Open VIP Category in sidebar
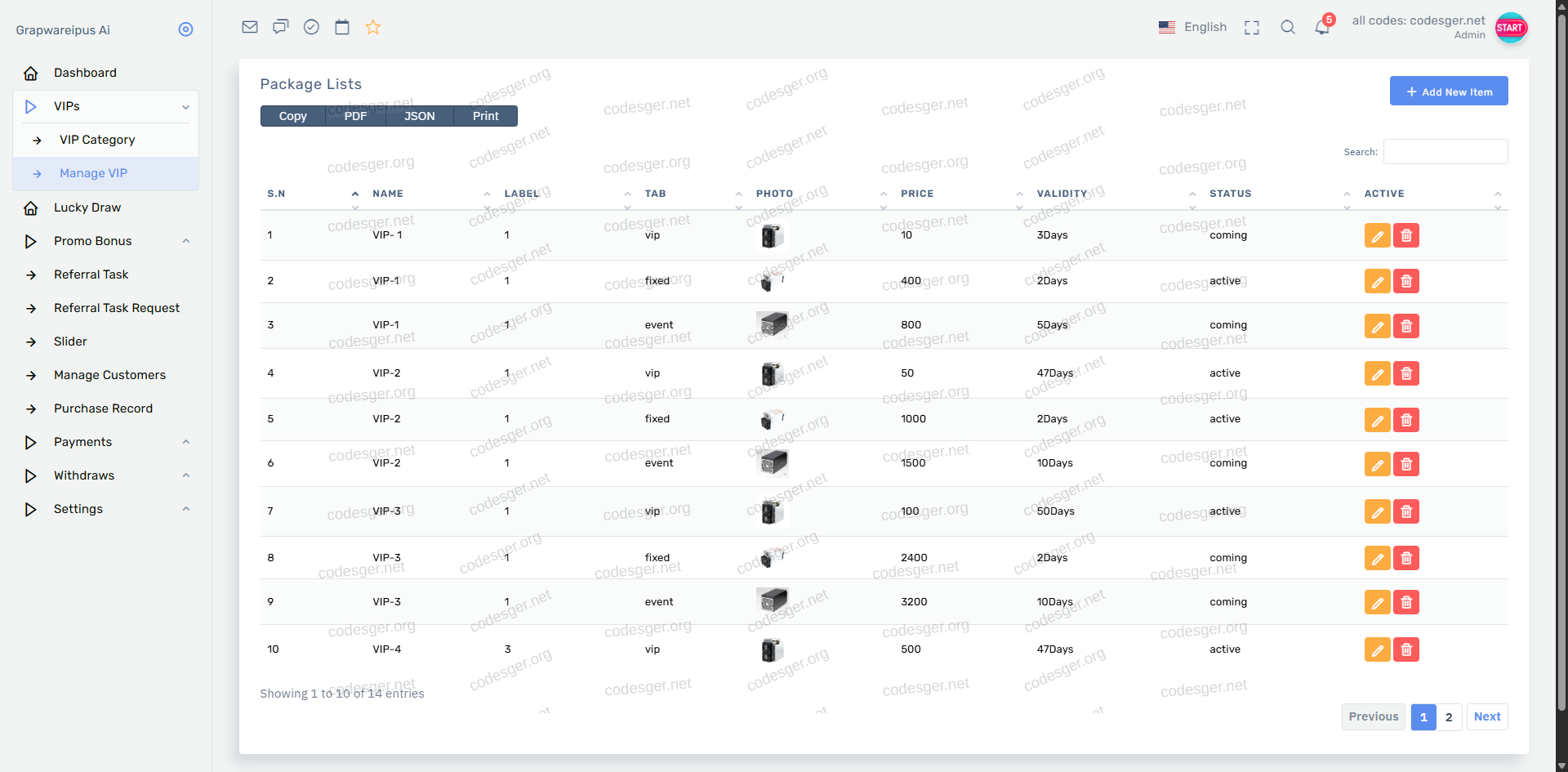 [x=97, y=140]
